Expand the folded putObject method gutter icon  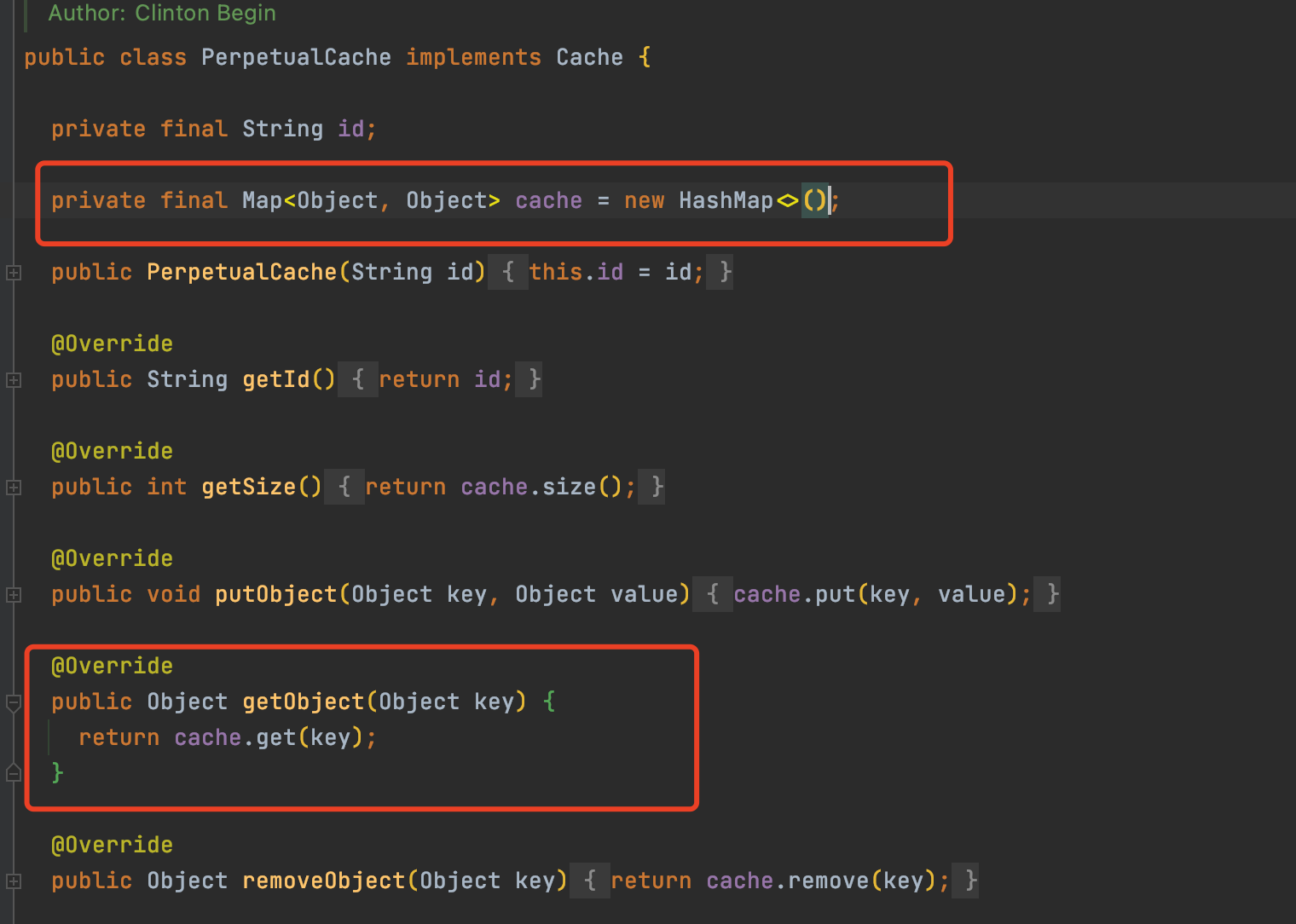[14, 595]
